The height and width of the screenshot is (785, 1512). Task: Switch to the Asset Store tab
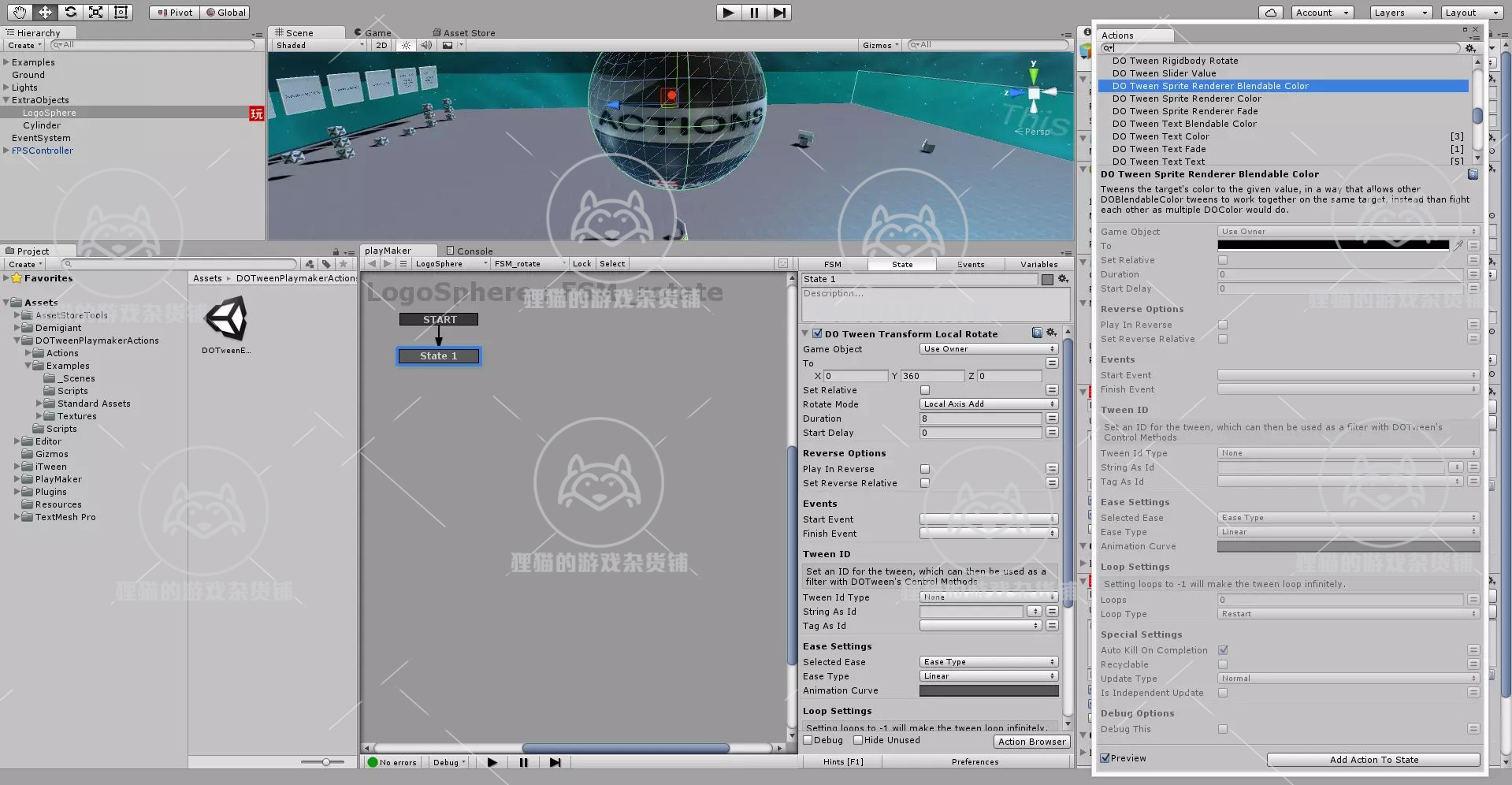pyautogui.click(x=464, y=33)
